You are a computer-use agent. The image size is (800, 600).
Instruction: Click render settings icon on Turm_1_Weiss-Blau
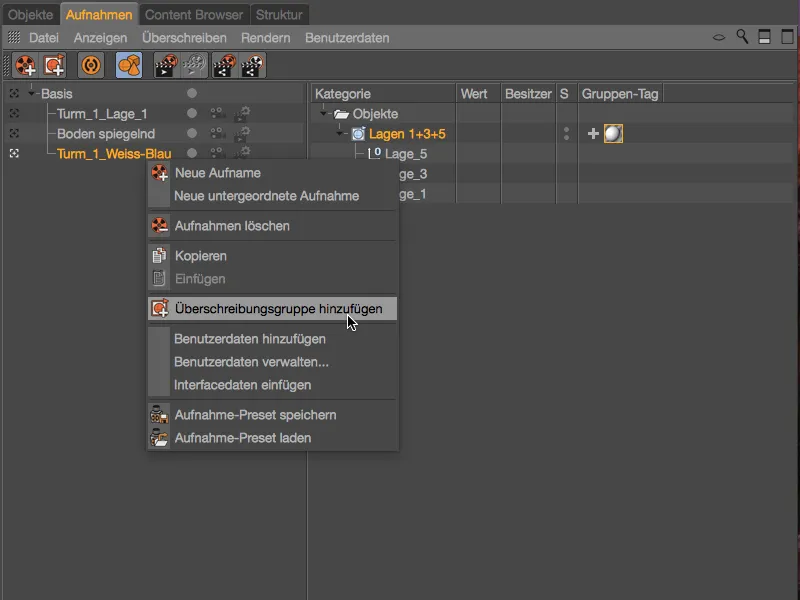pyautogui.click(x=242, y=152)
